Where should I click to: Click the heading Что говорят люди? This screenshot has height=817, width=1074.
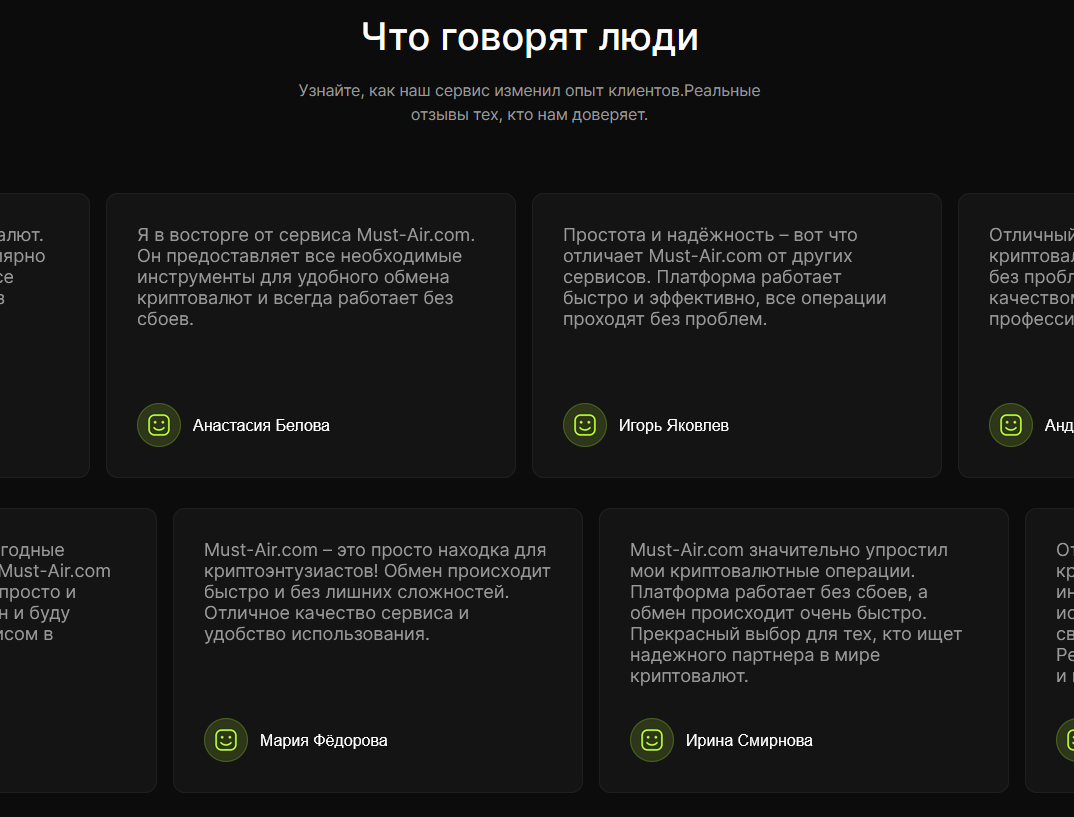click(529, 37)
